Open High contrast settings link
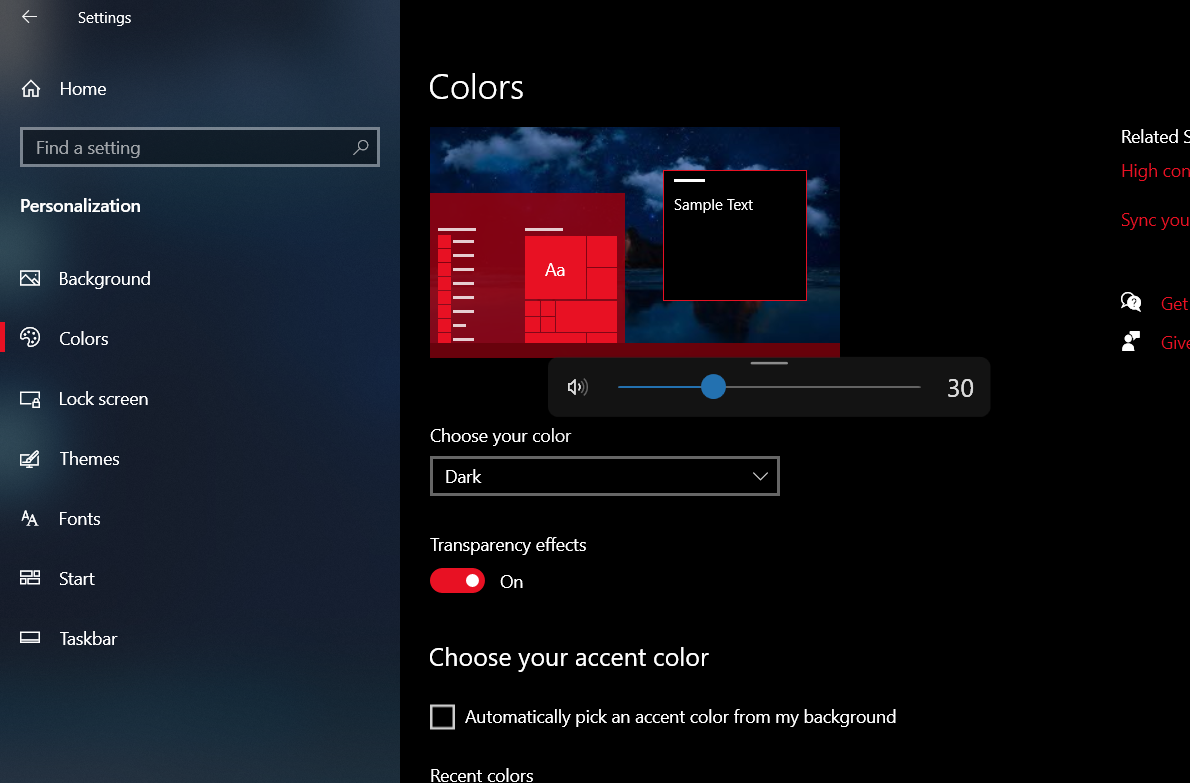This screenshot has height=783, width=1190. 1155,171
